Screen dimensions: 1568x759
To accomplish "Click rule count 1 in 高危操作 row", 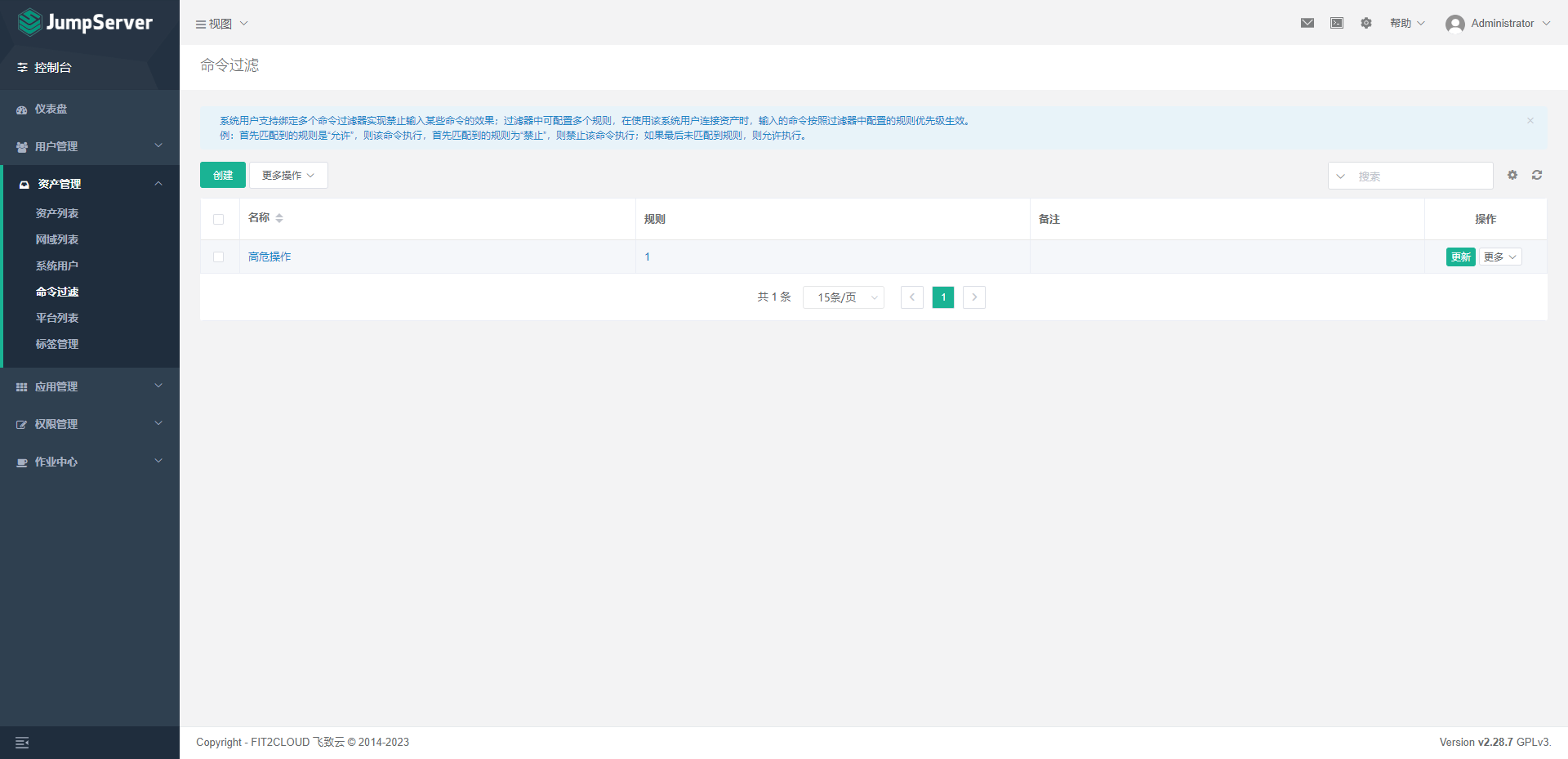I will [x=648, y=257].
